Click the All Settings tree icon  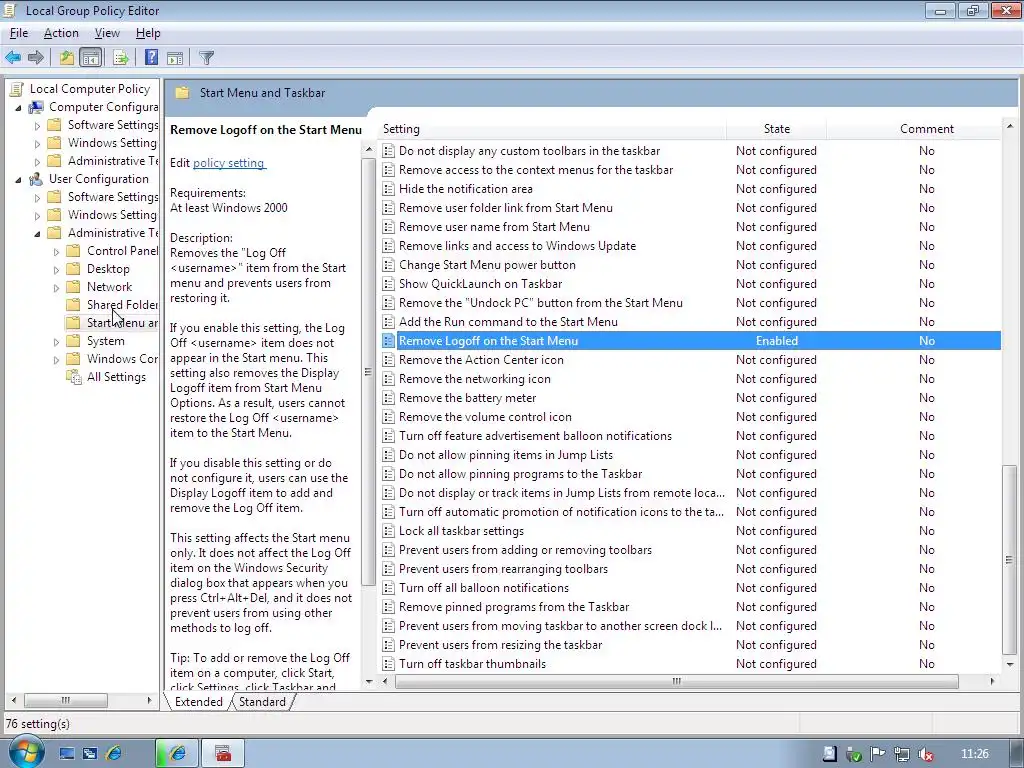pyautogui.click(x=73, y=377)
